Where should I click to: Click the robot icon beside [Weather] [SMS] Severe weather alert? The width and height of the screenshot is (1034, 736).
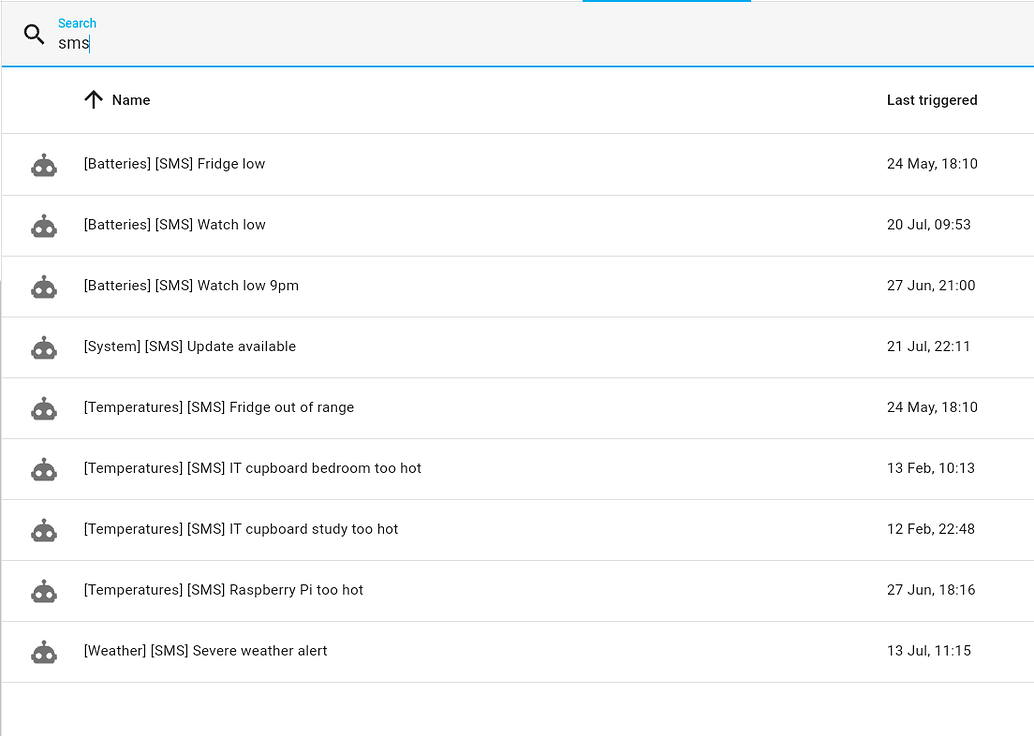[44, 651]
